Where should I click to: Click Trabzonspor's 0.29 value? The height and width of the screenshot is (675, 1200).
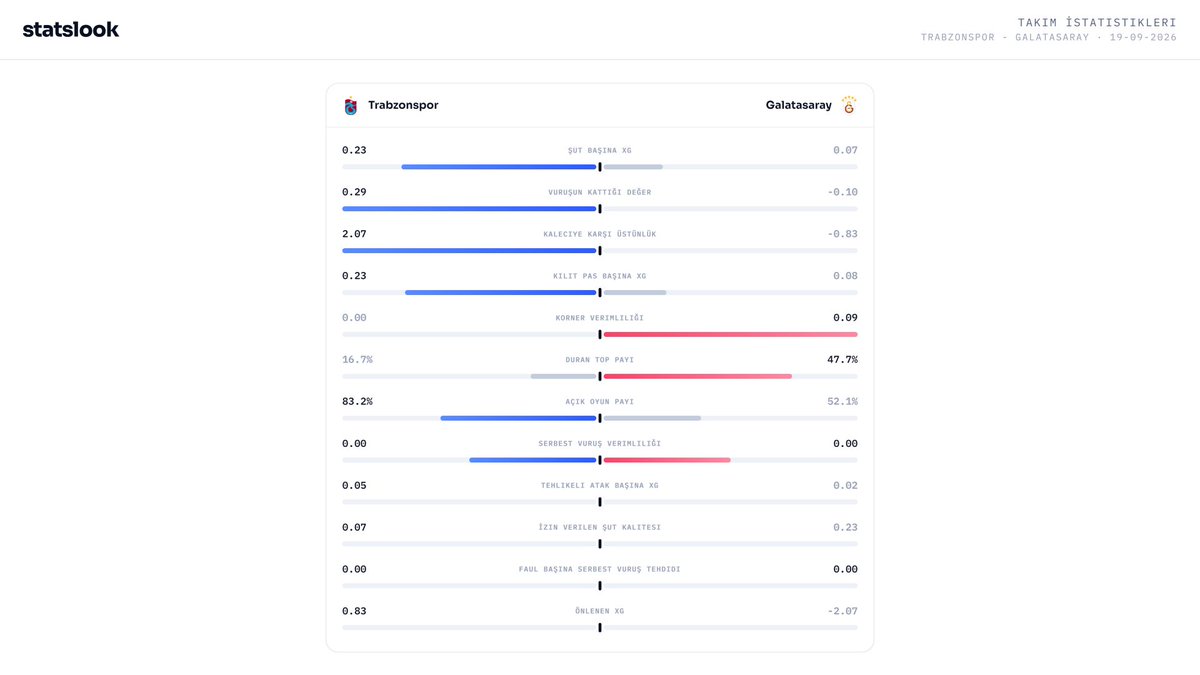(354, 192)
